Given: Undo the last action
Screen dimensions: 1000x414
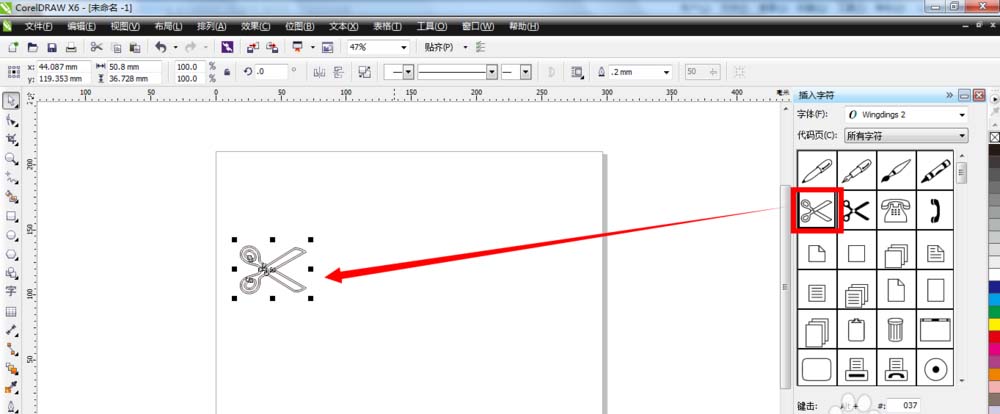Looking at the screenshot, I should point(161,47).
